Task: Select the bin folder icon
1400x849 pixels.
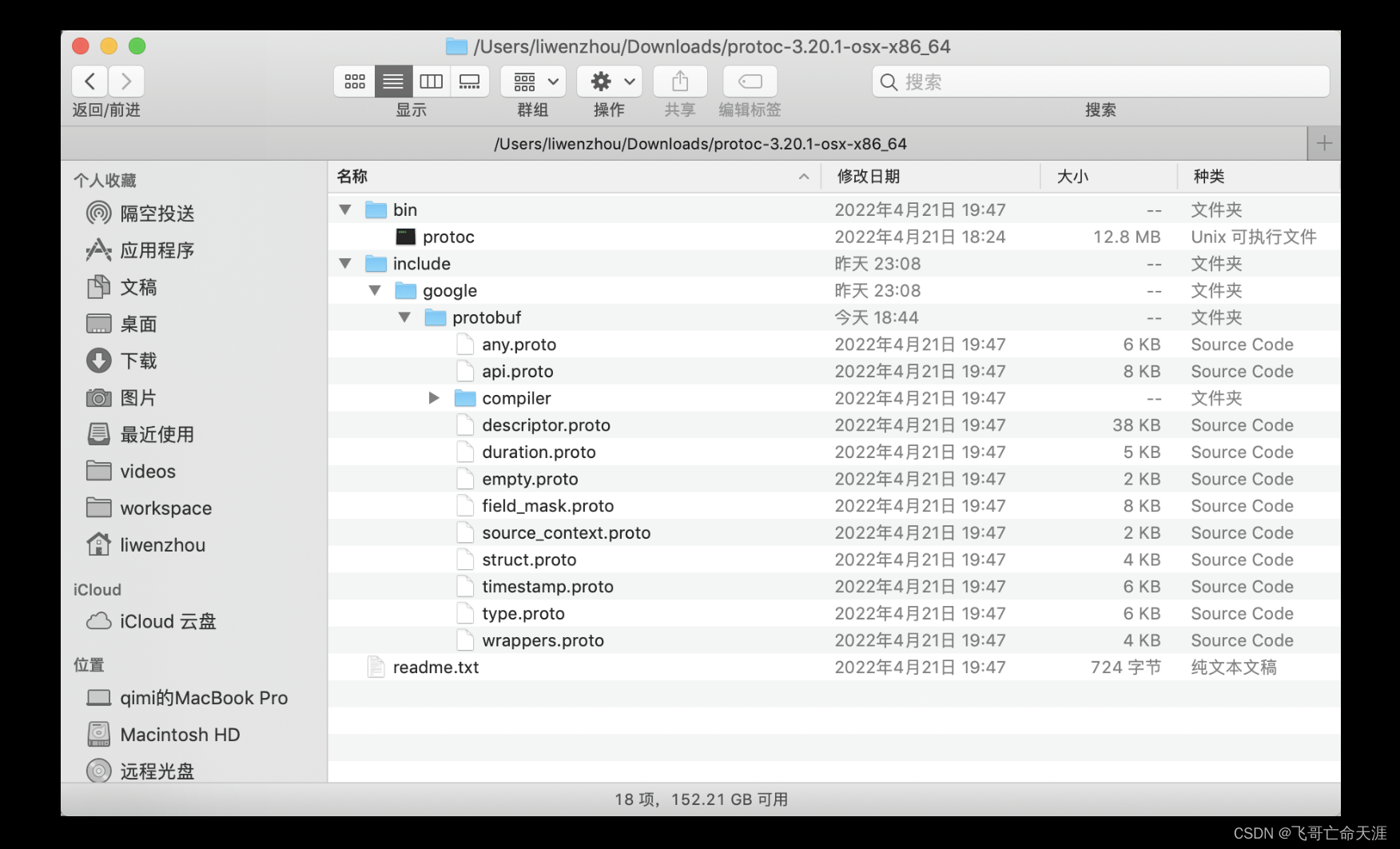Action: point(376,209)
